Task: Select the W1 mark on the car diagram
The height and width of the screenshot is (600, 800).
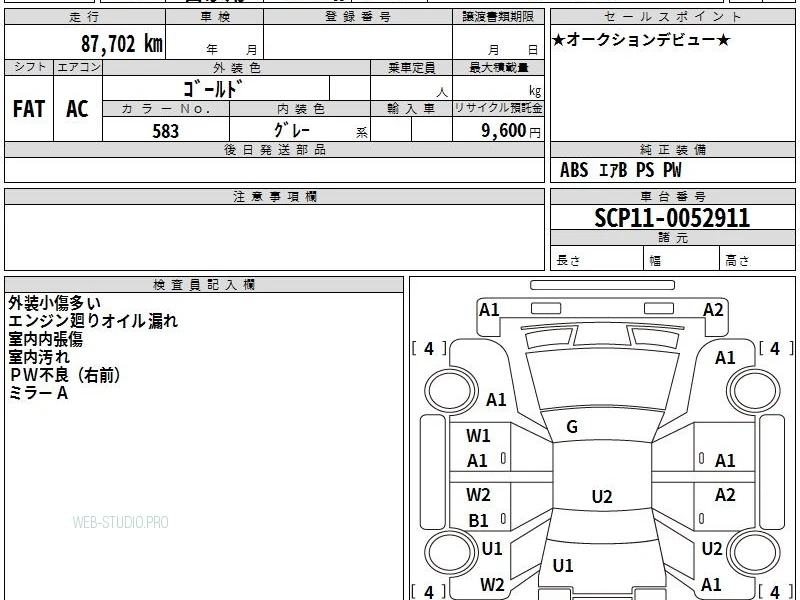Action: [478, 436]
